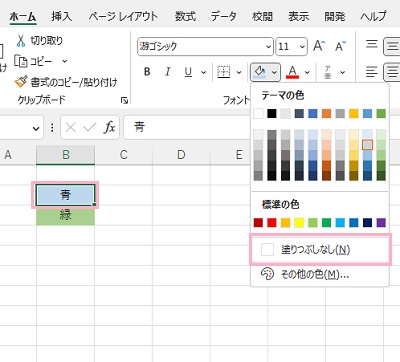Toggle Italic formatting

pos(168,72)
